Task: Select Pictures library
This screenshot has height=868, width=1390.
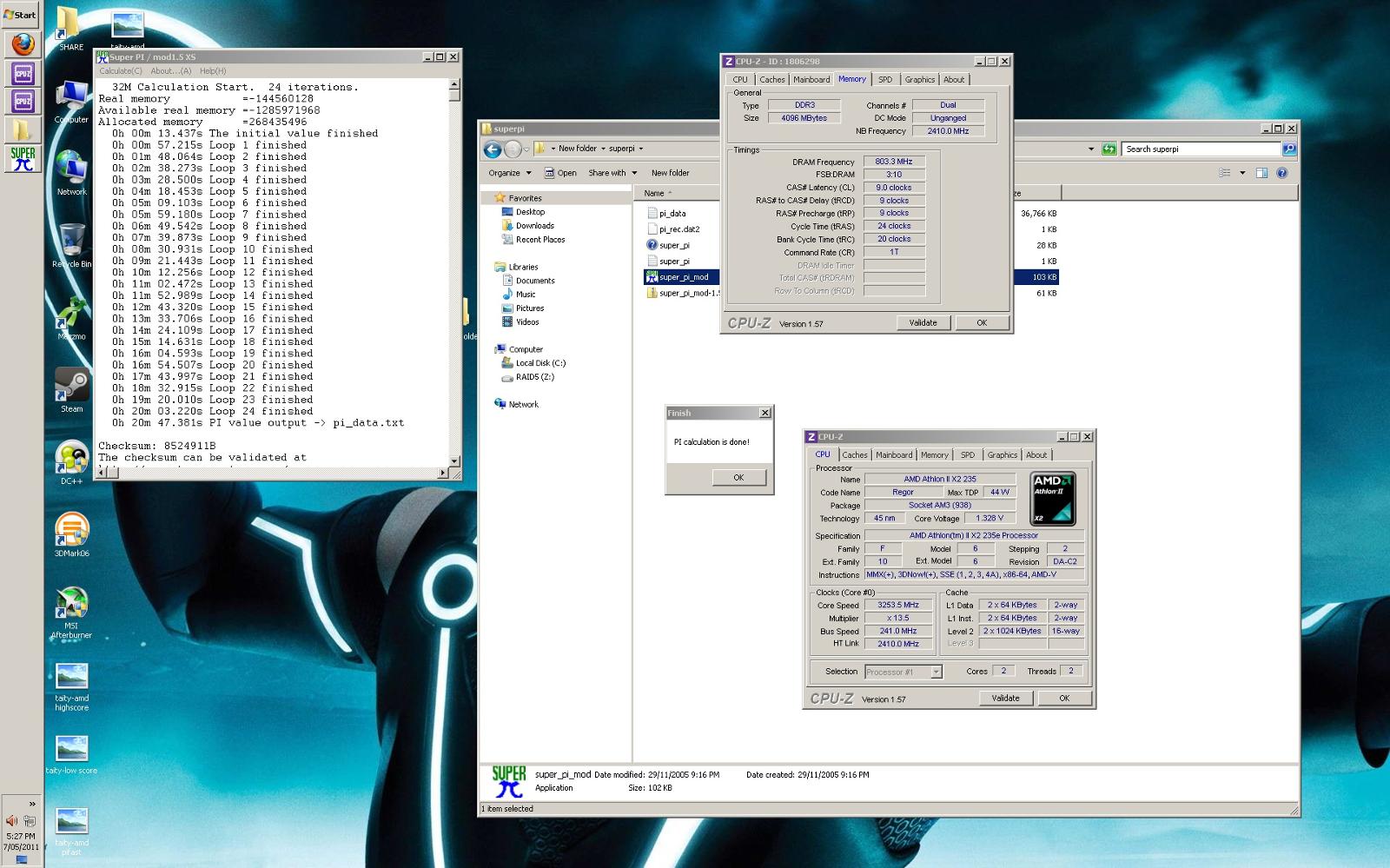Action: (x=523, y=308)
